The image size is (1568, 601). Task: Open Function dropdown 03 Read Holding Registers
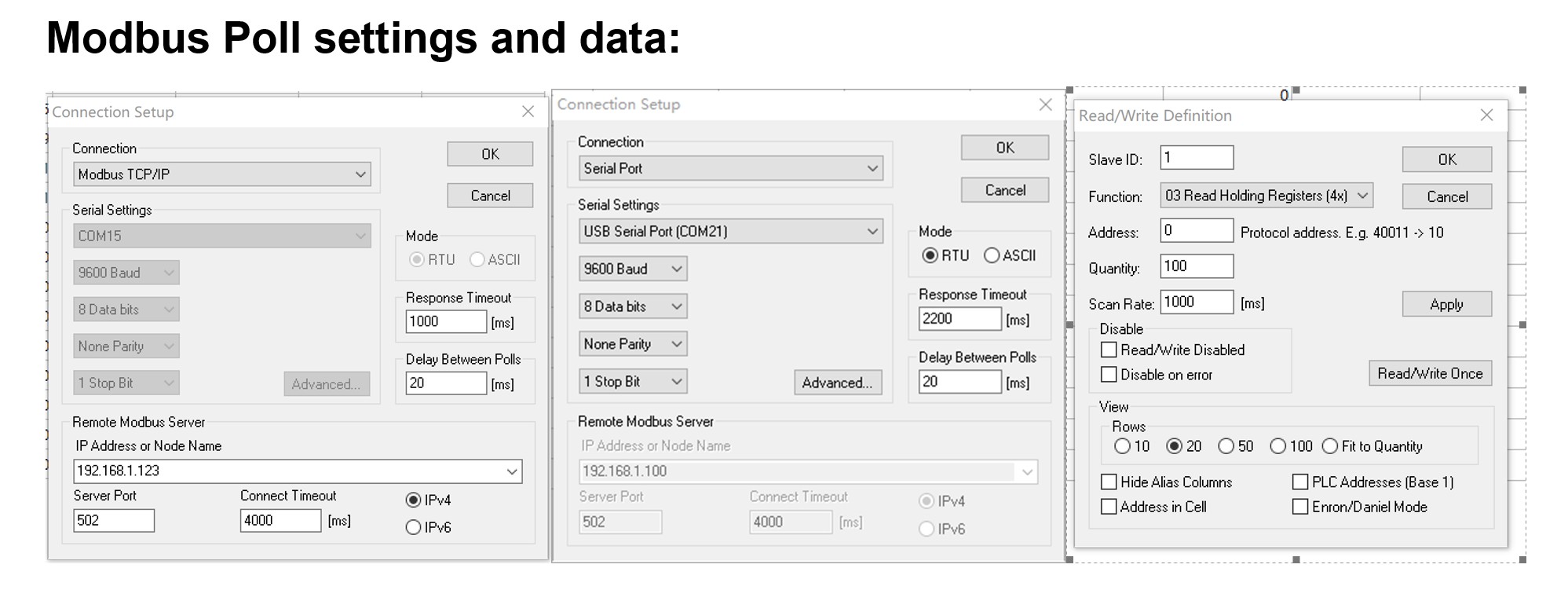[1266, 196]
